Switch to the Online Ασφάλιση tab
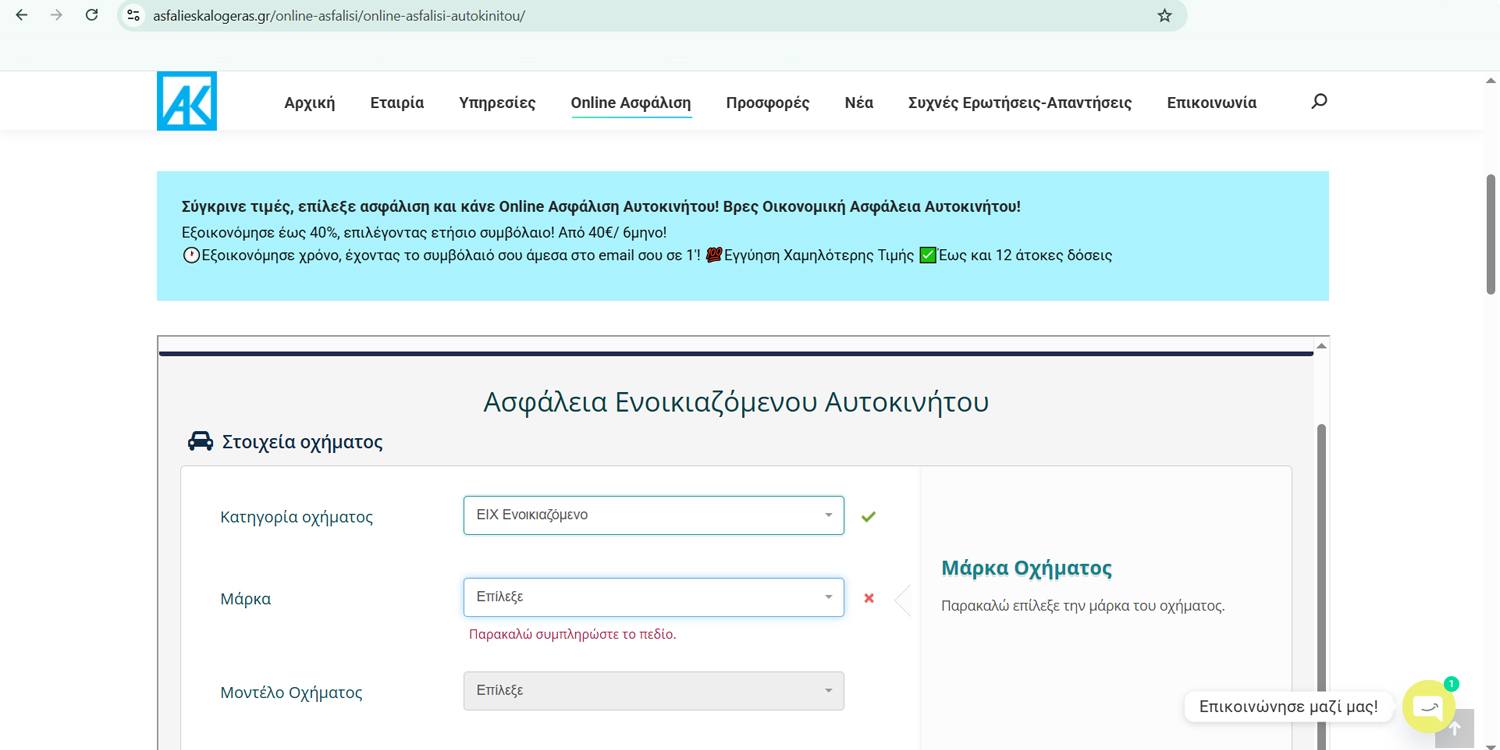The width and height of the screenshot is (1500, 750). tap(630, 102)
